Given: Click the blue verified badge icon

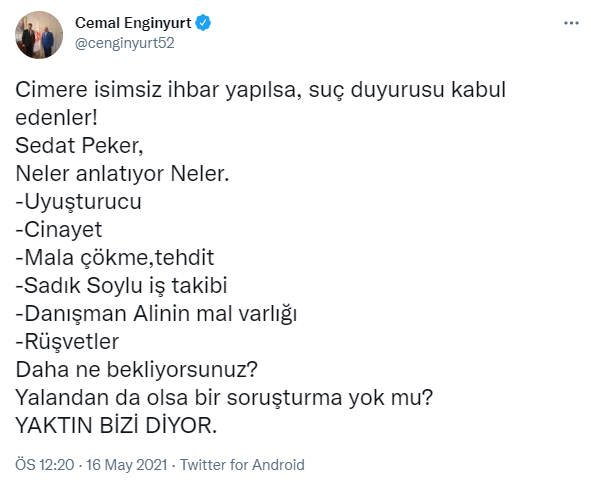Looking at the screenshot, I should click(203, 23).
